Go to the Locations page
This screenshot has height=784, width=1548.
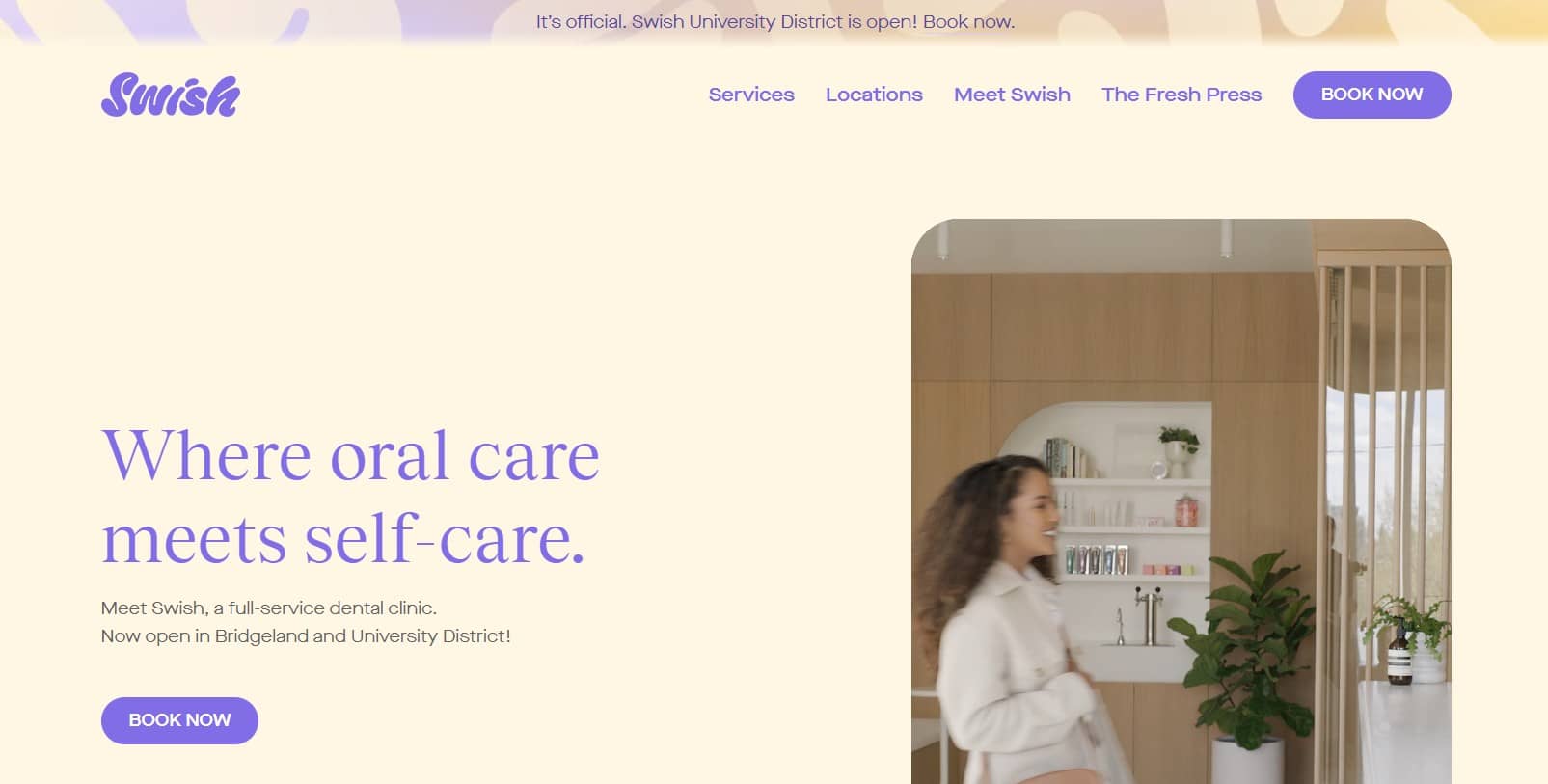(x=874, y=95)
